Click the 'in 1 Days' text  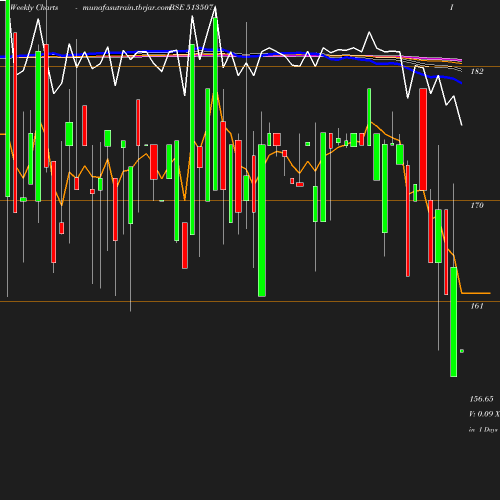(483, 430)
